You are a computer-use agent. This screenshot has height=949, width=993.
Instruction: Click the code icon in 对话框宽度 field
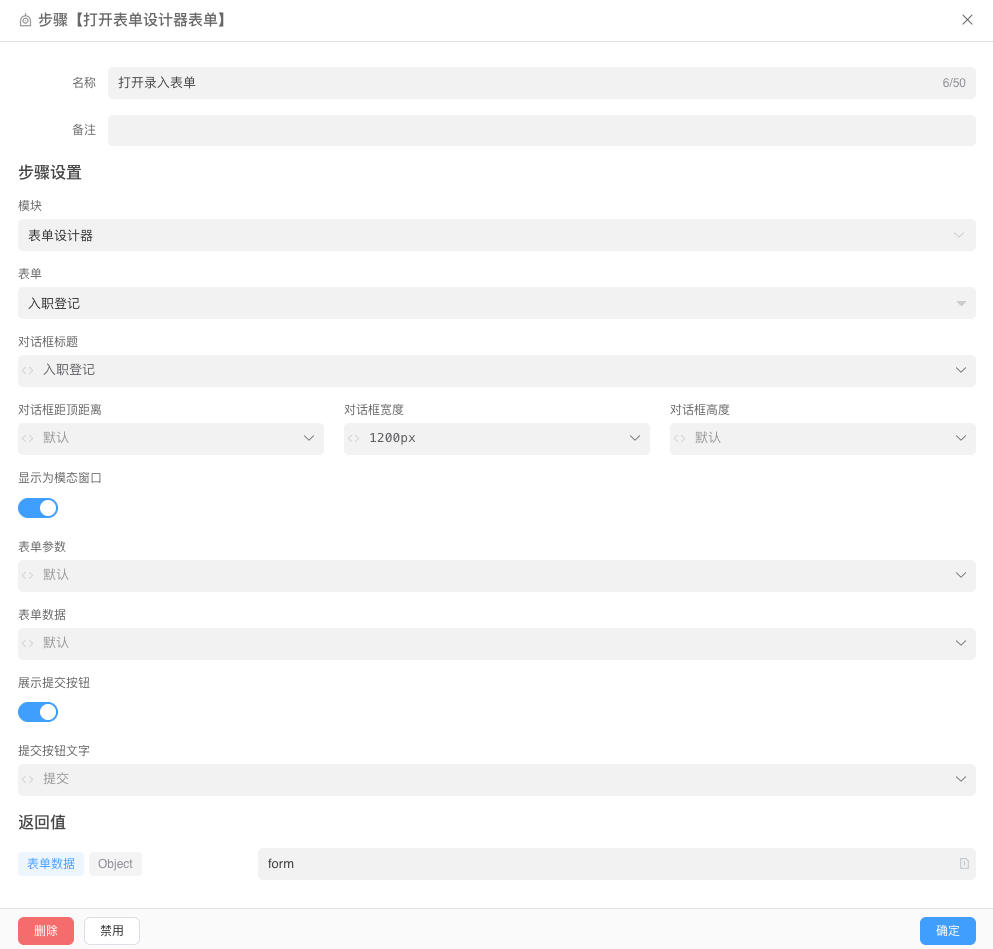click(x=354, y=438)
